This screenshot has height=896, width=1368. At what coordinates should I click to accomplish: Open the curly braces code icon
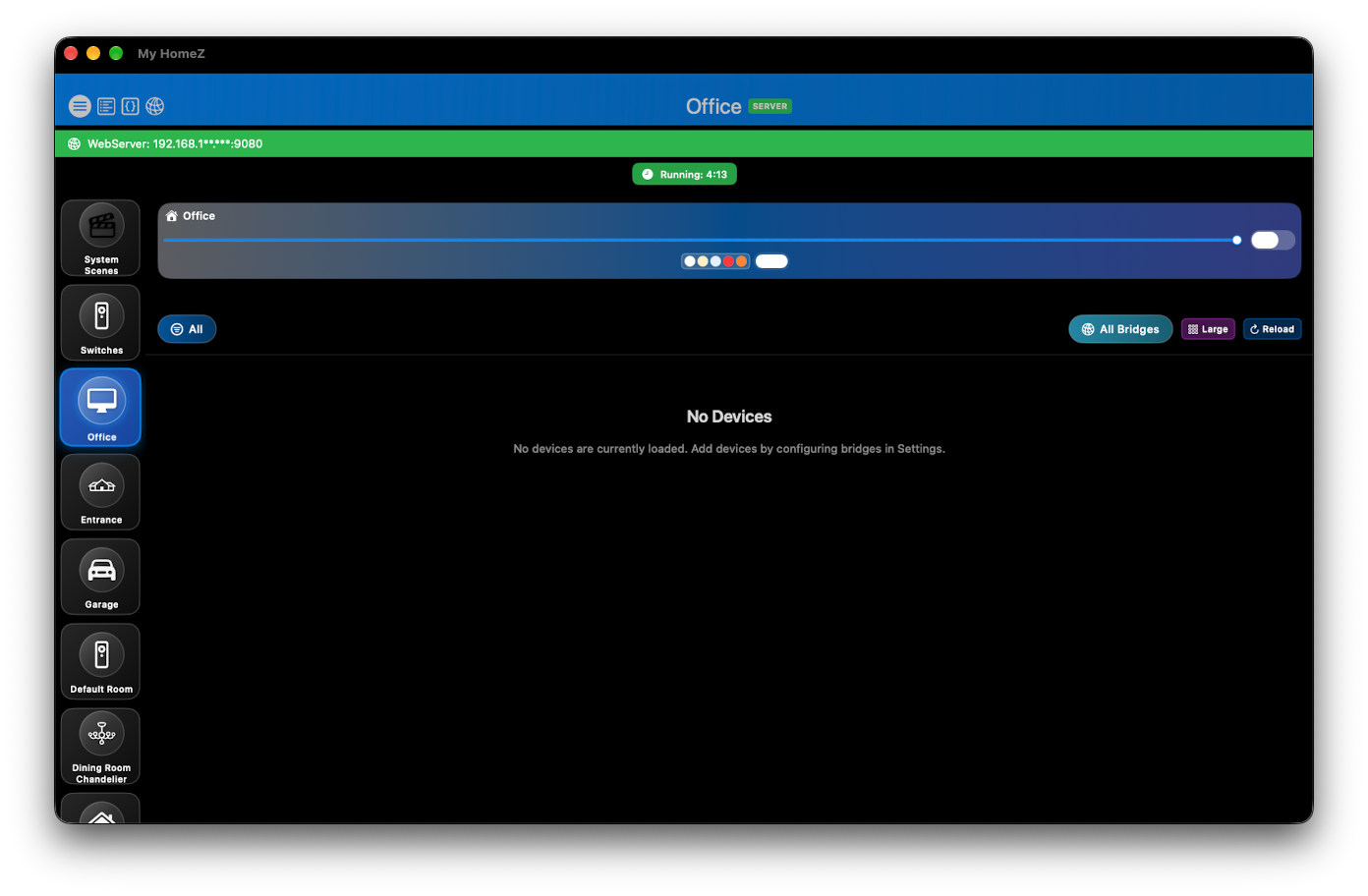click(x=130, y=106)
